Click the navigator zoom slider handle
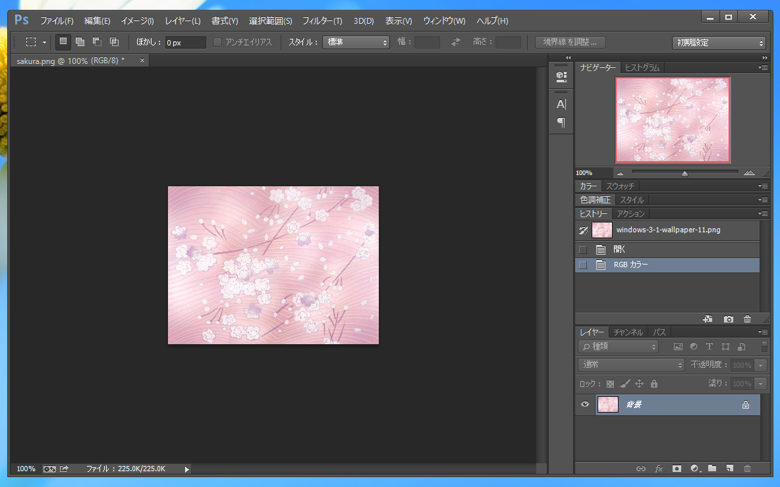The image size is (780, 487). coord(684,173)
